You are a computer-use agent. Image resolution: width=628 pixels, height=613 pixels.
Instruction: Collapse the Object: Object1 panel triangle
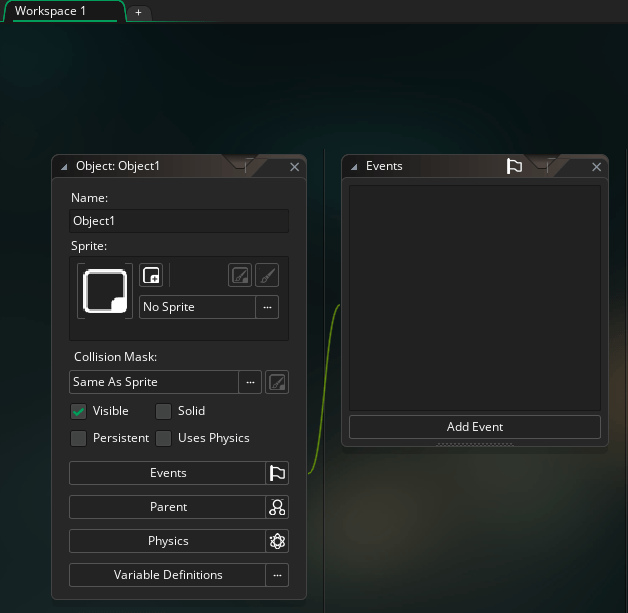click(x=64, y=167)
